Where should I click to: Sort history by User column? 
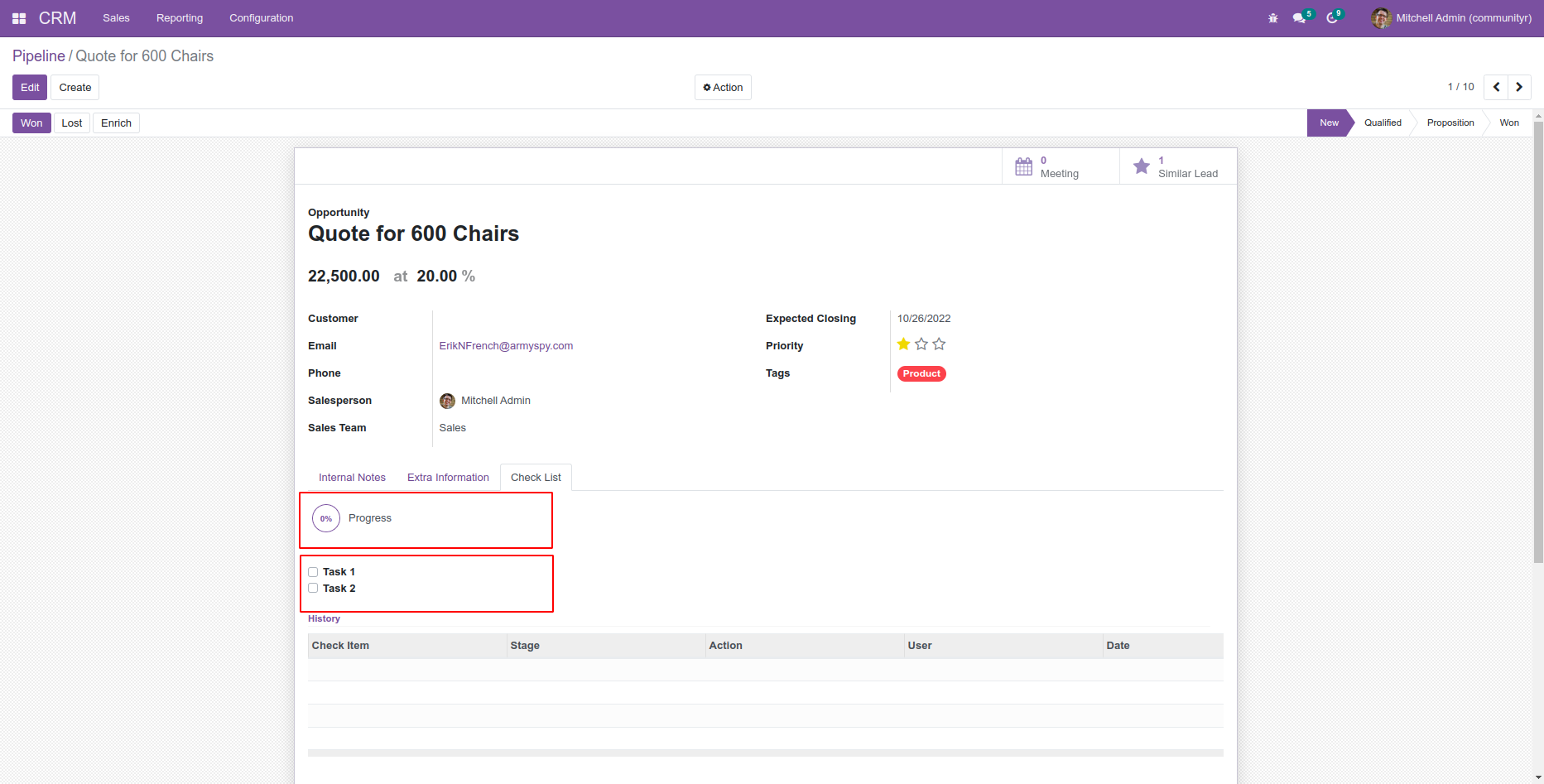[x=1003, y=646]
